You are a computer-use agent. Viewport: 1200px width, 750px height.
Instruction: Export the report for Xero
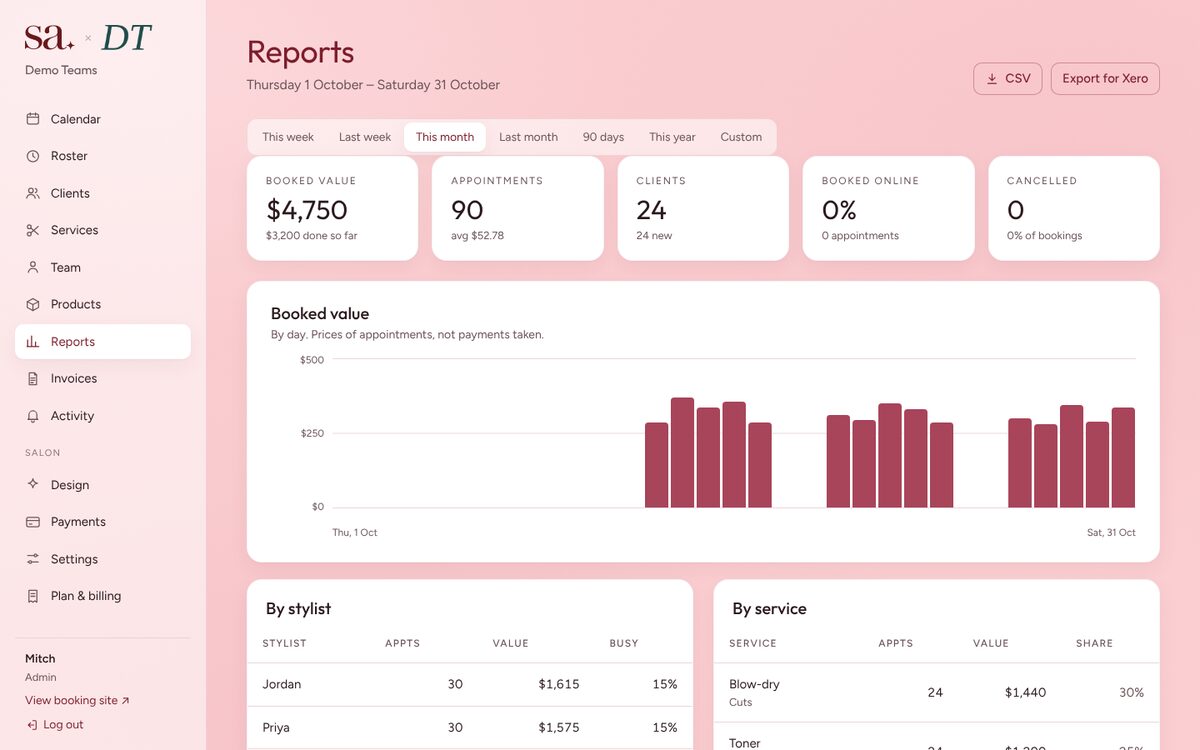point(1105,79)
